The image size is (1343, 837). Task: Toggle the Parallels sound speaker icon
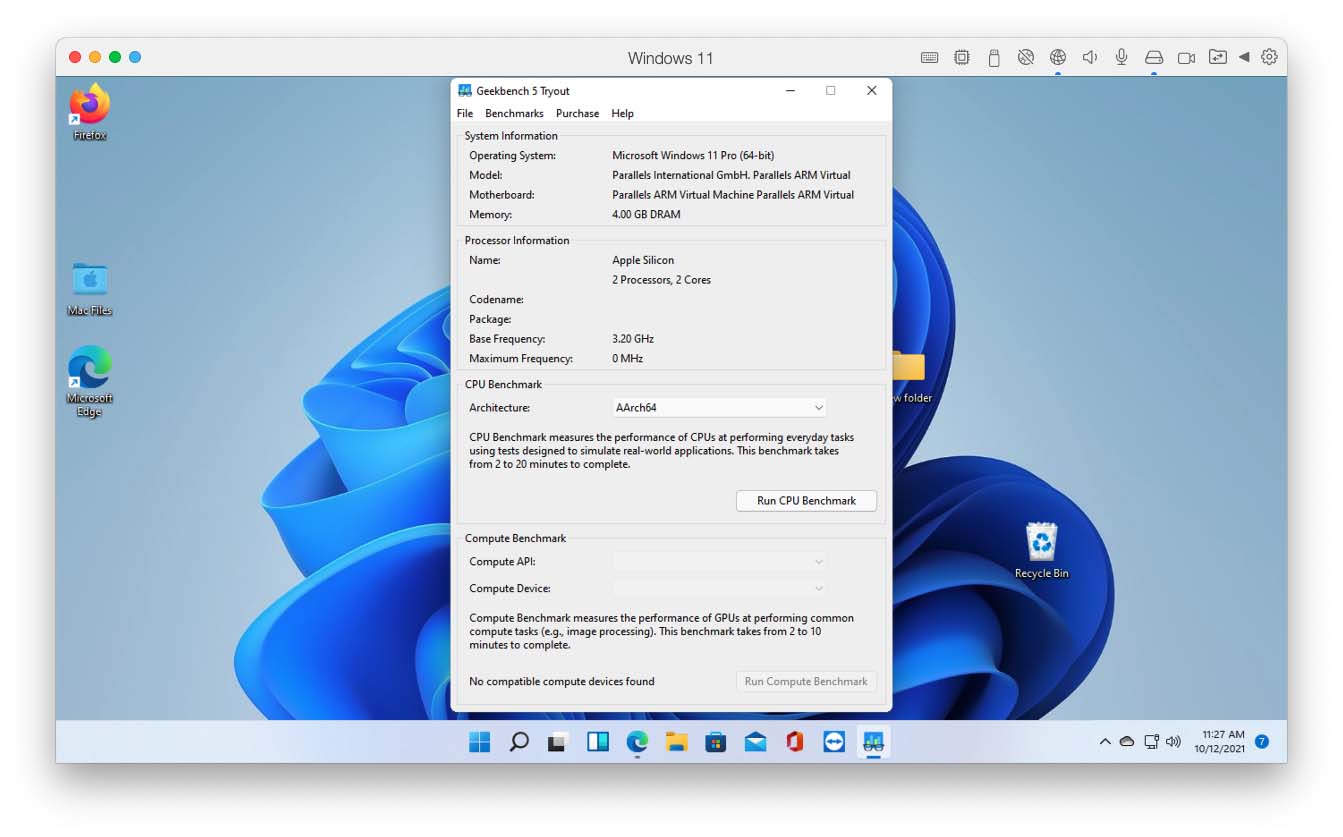[x=1089, y=58]
